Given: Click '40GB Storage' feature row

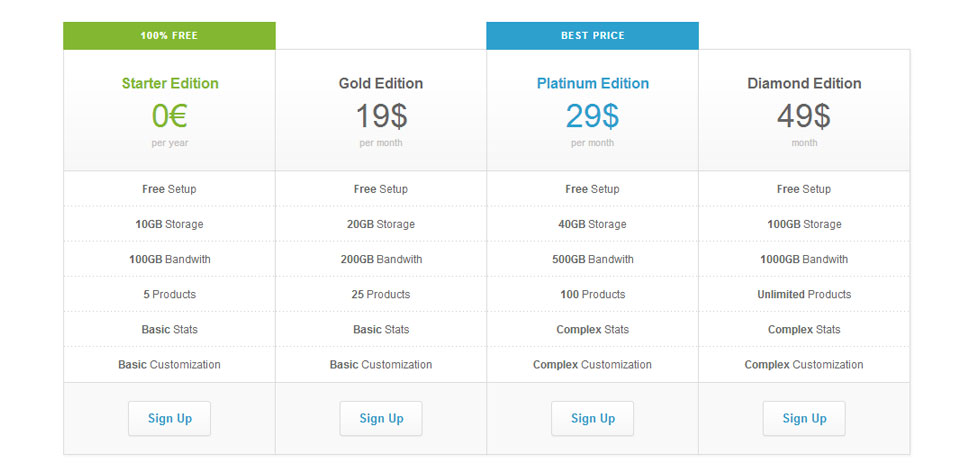Looking at the screenshot, I should coord(592,224).
